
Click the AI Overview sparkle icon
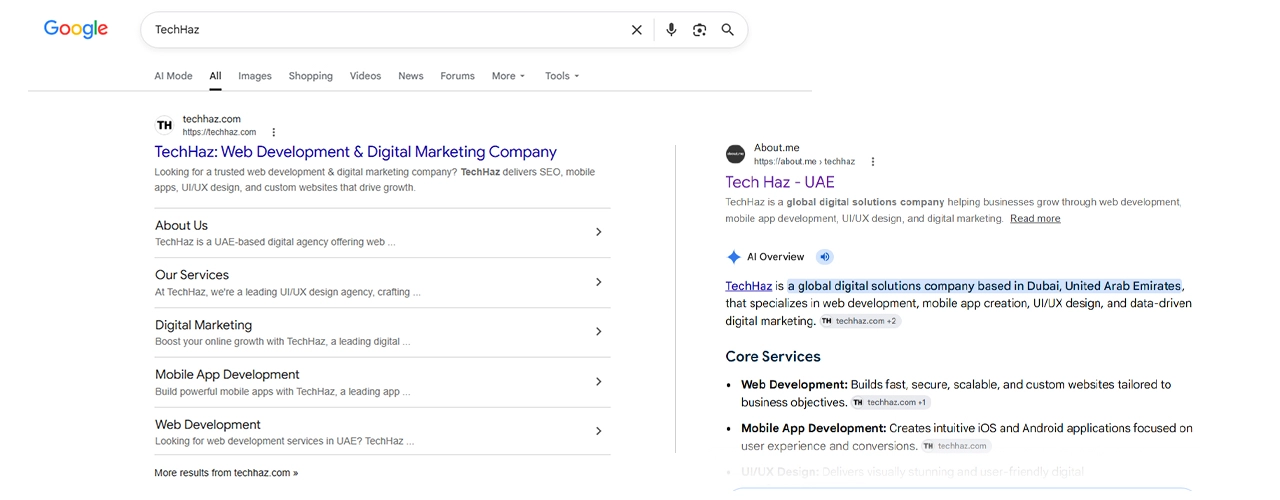click(x=734, y=257)
